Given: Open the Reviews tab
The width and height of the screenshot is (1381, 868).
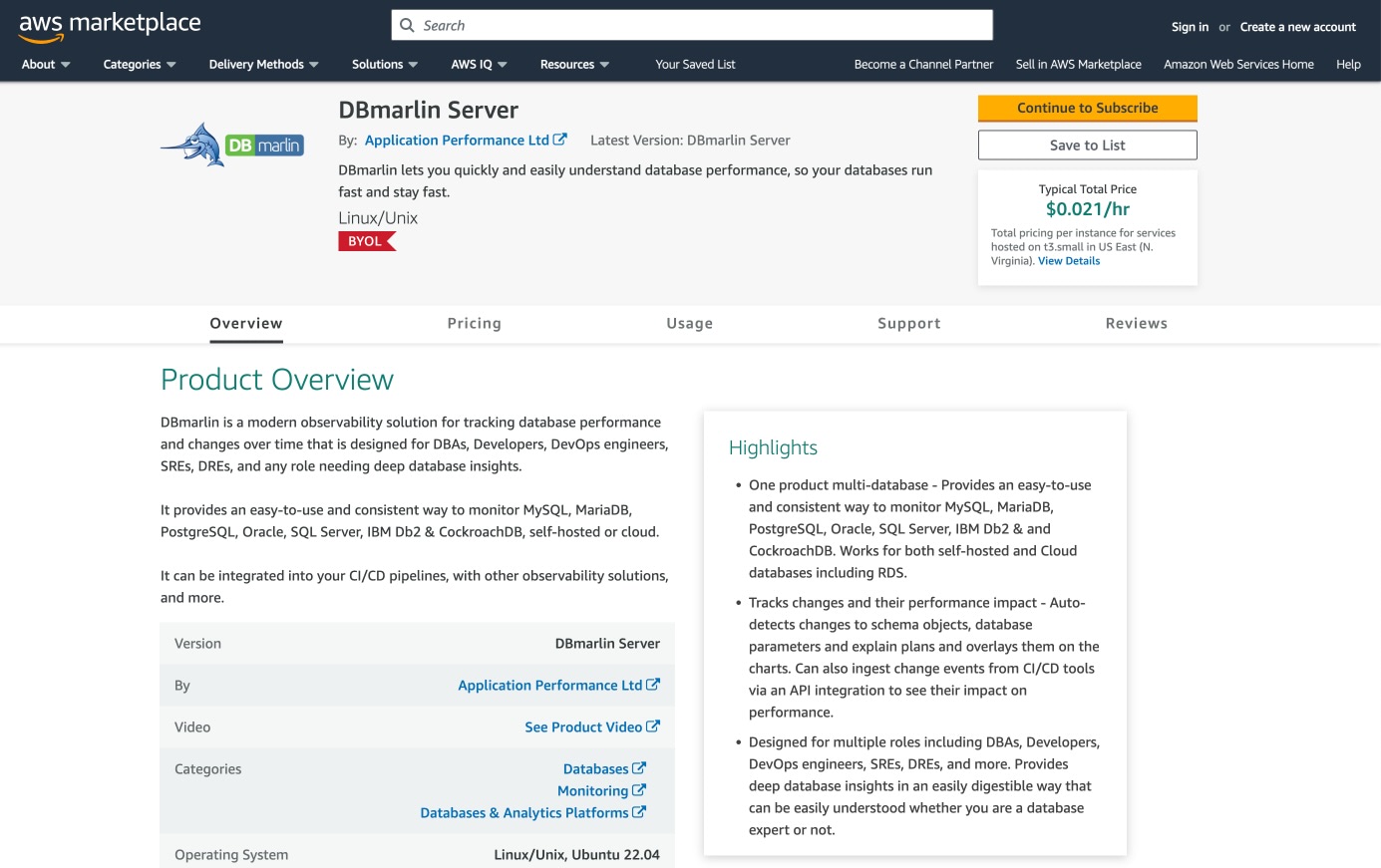Looking at the screenshot, I should click(x=1137, y=323).
